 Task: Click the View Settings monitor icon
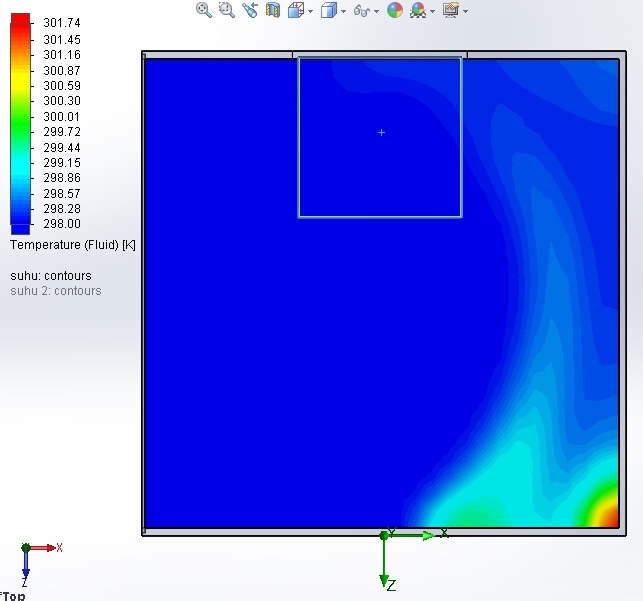(451, 10)
